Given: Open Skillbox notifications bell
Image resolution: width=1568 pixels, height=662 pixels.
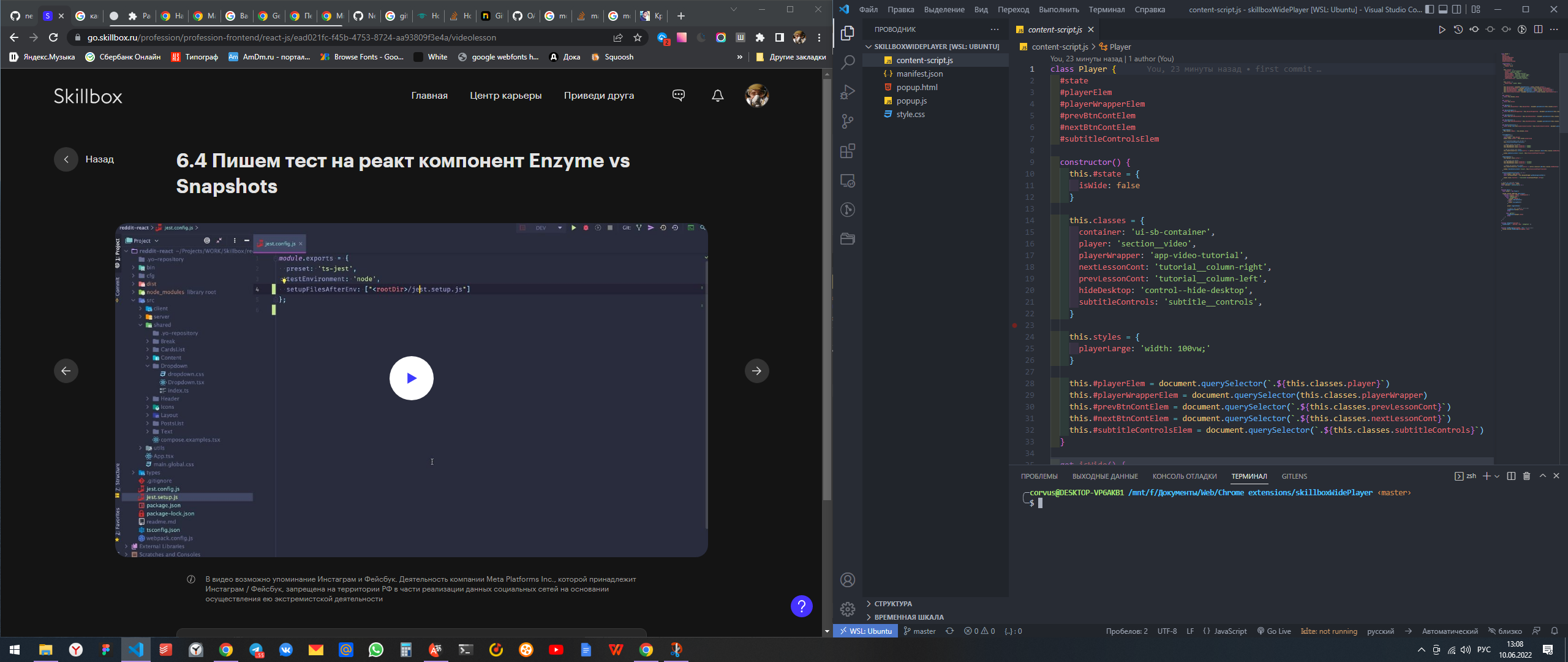Looking at the screenshot, I should [x=718, y=95].
